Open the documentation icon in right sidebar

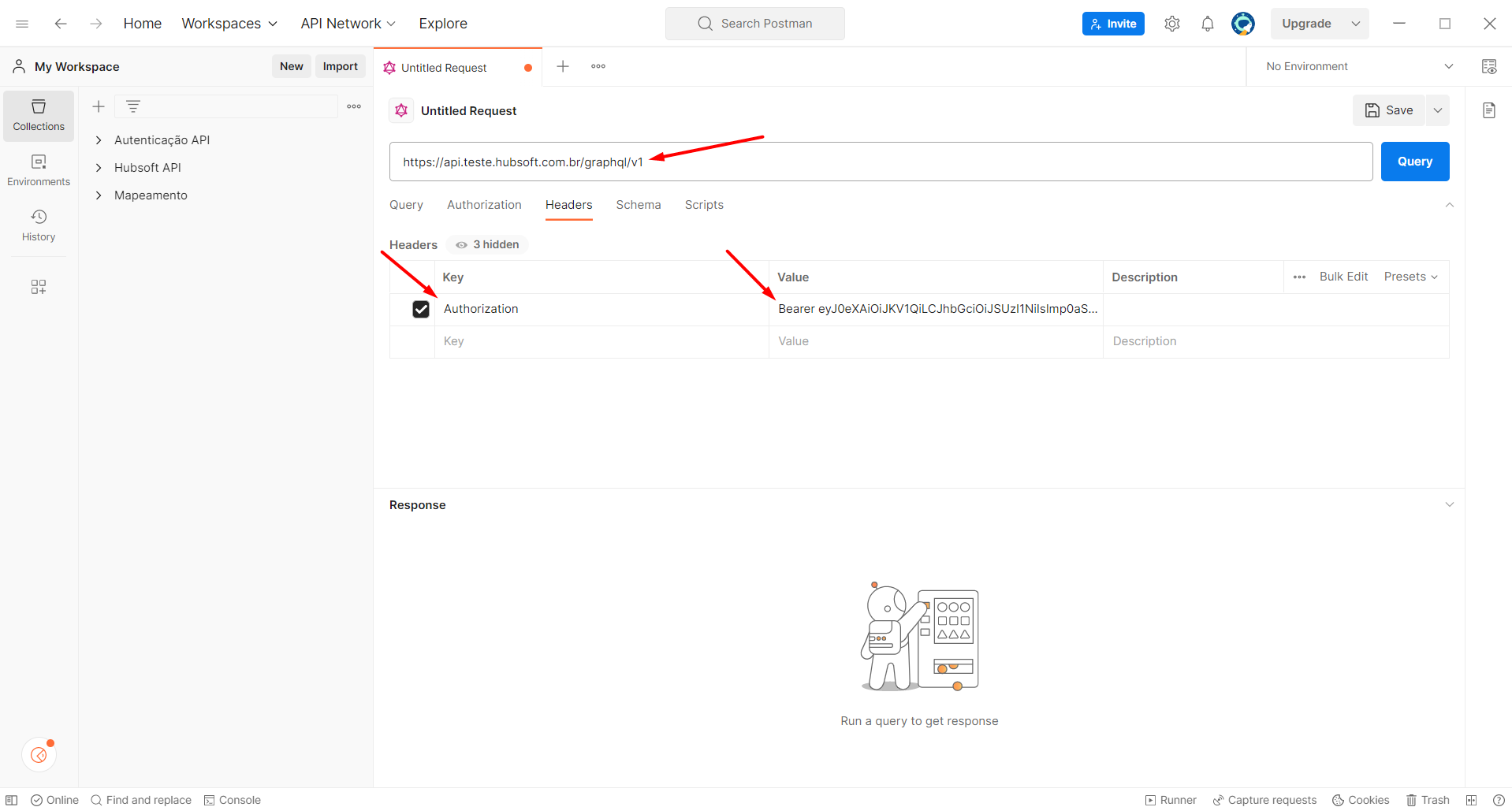[1489, 110]
